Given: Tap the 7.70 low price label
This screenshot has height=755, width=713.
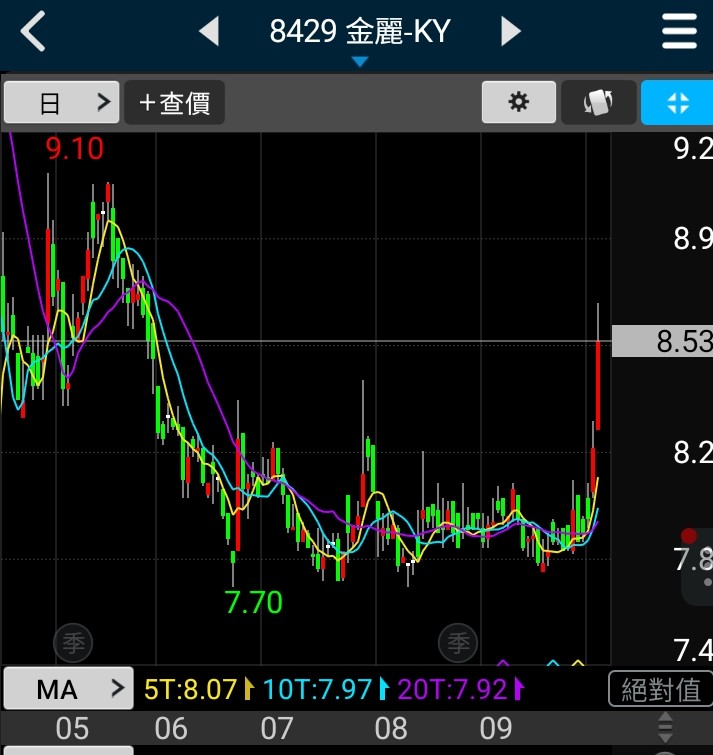Looking at the screenshot, I should pos(253,602).
